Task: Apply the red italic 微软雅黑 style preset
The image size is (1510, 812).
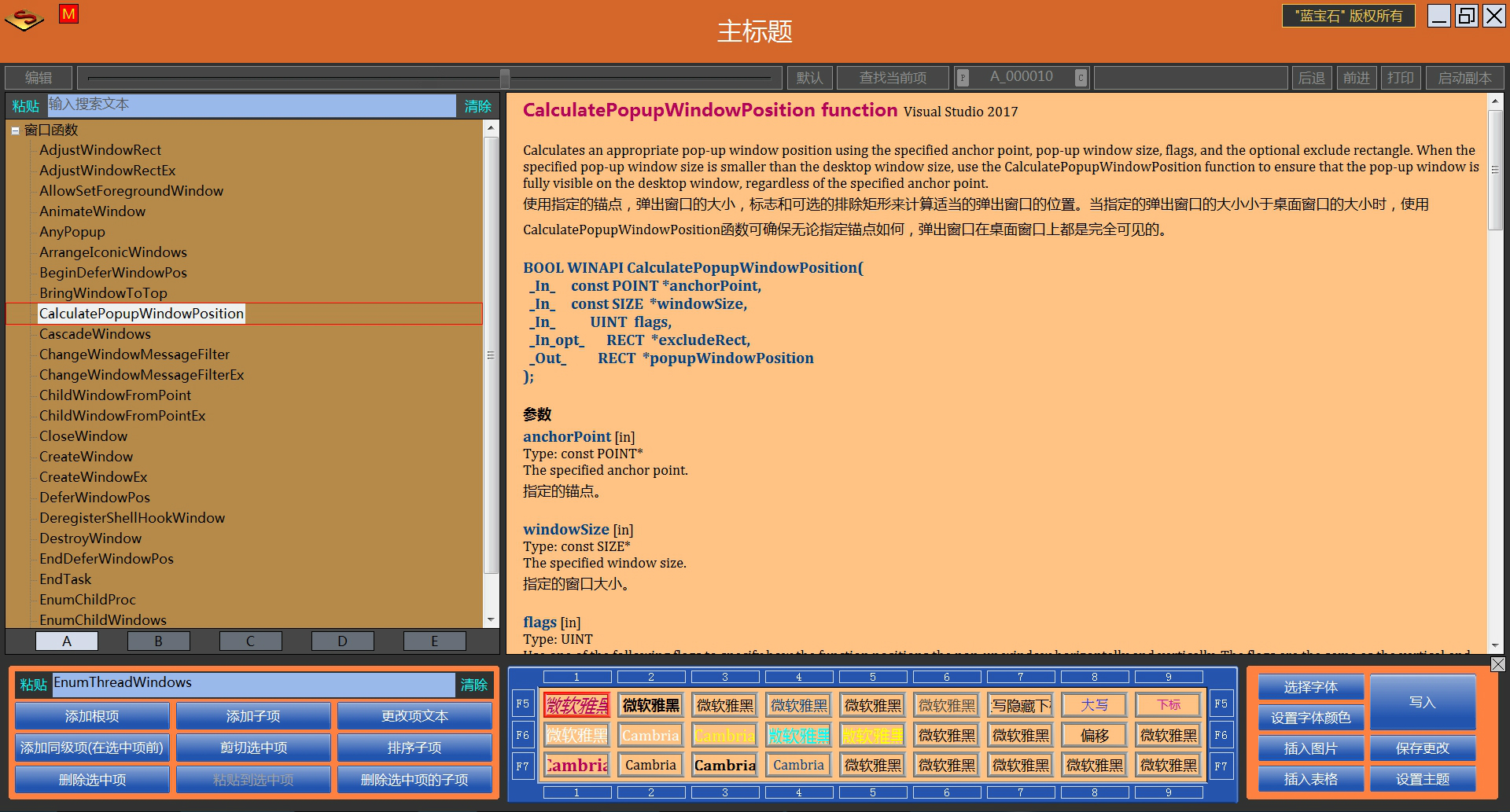Action: point(576,705)
